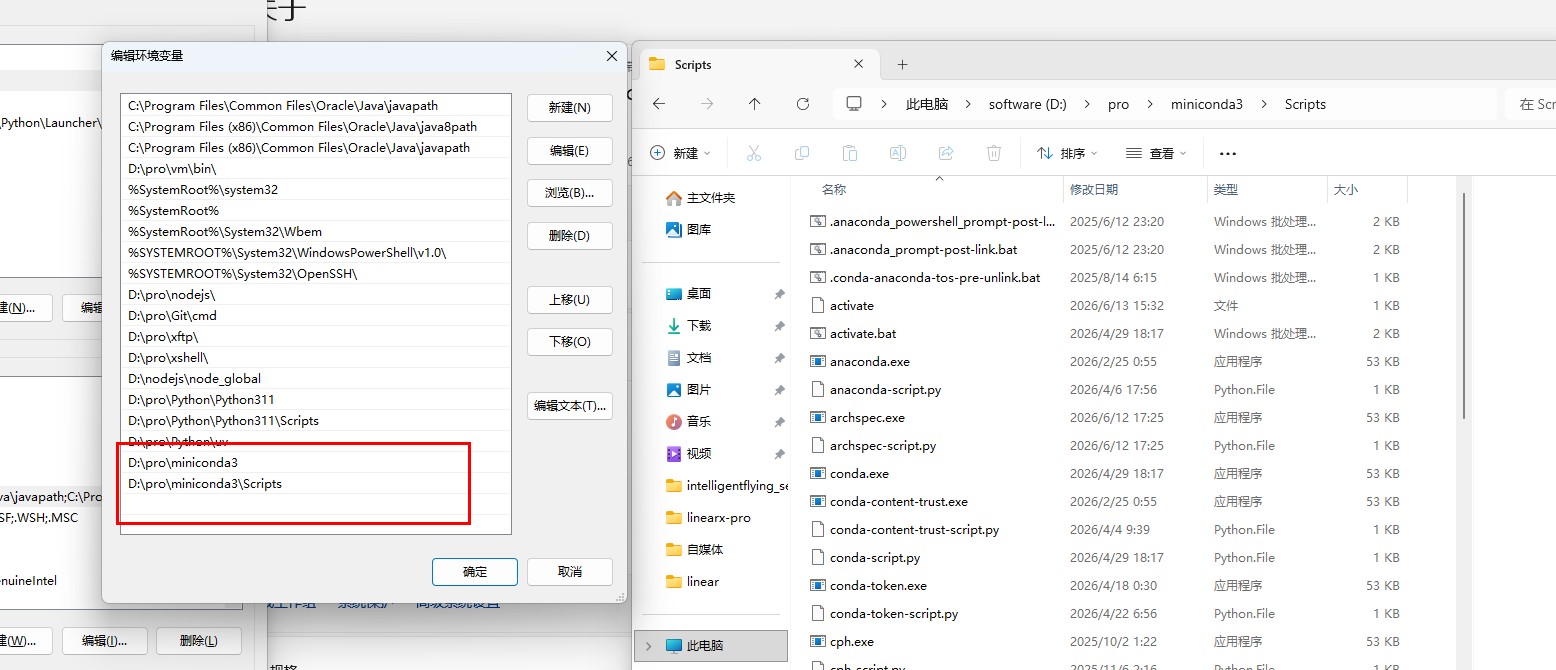Click the pro breadcrumb
Screen dimensions: 1556x670
coord(1118,104)
